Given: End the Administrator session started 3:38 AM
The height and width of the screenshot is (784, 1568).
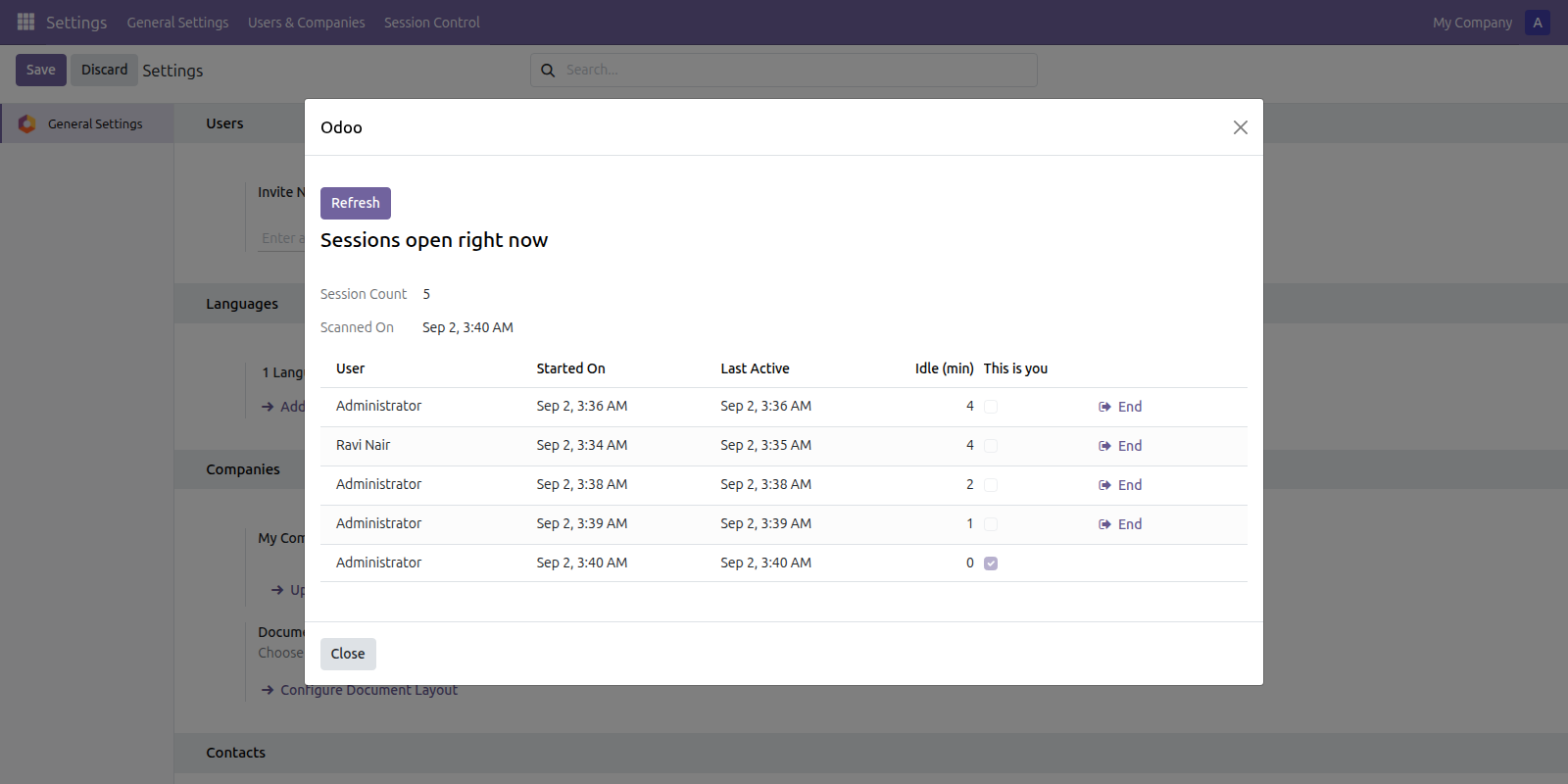Looking at the screenshot, I should (x=1120, y=485).
